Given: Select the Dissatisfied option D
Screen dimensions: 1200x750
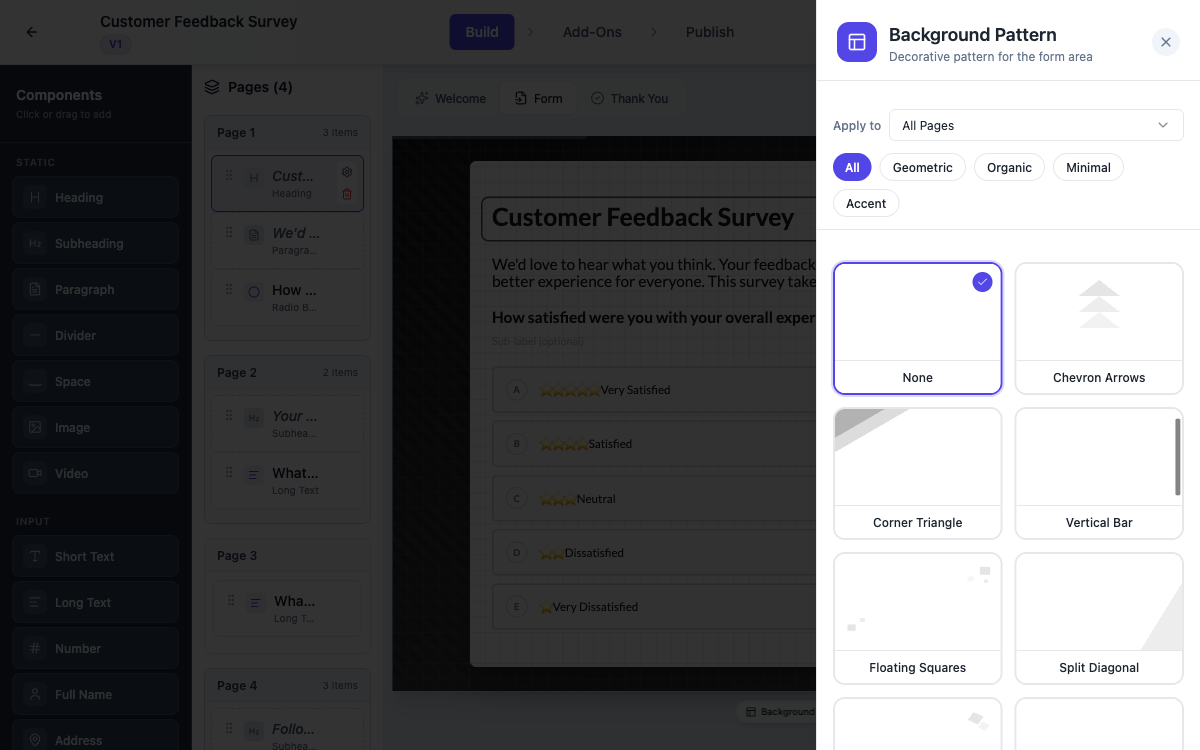Looking at the screenshot, I should click(655, 552).
